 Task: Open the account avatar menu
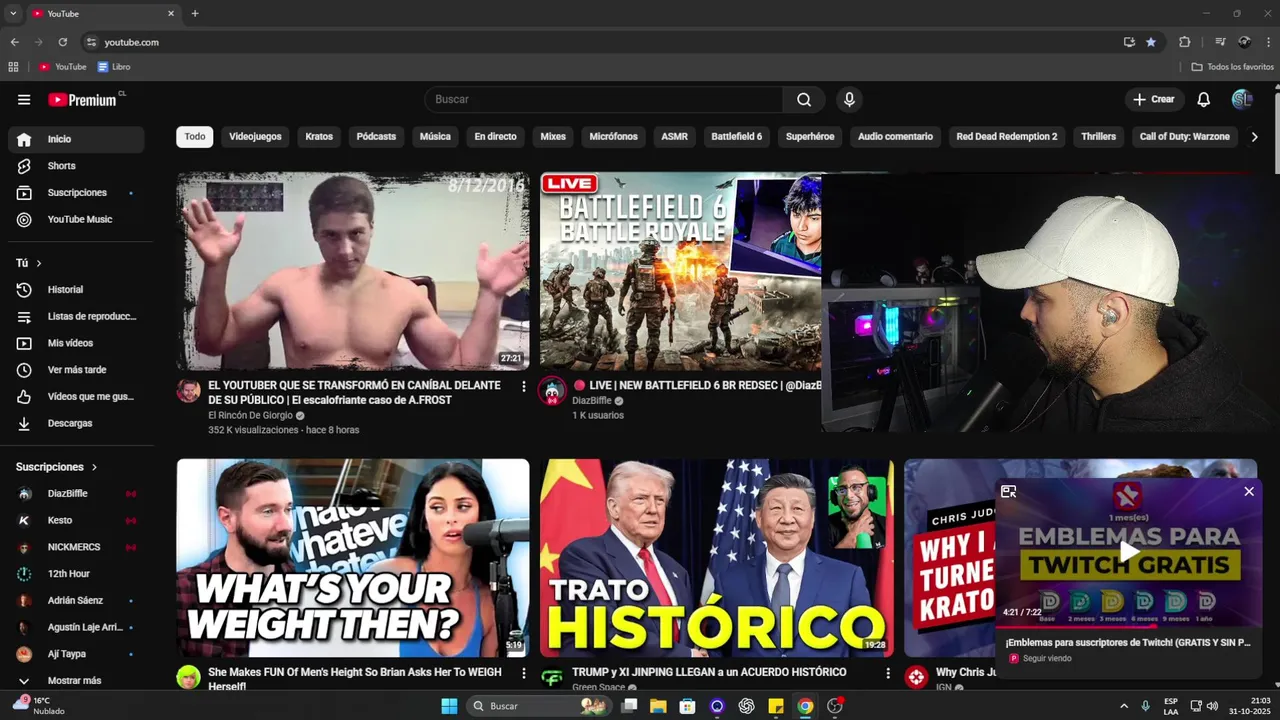1242,99
